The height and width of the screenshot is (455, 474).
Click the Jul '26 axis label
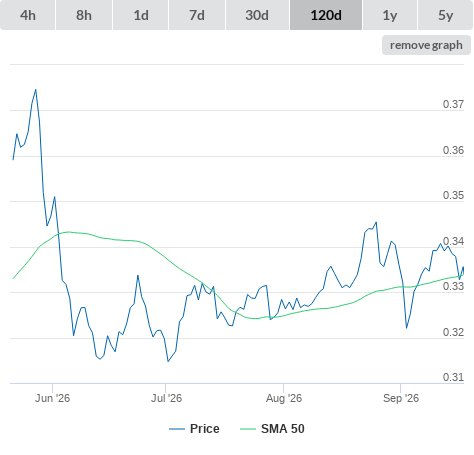[166, 398]
